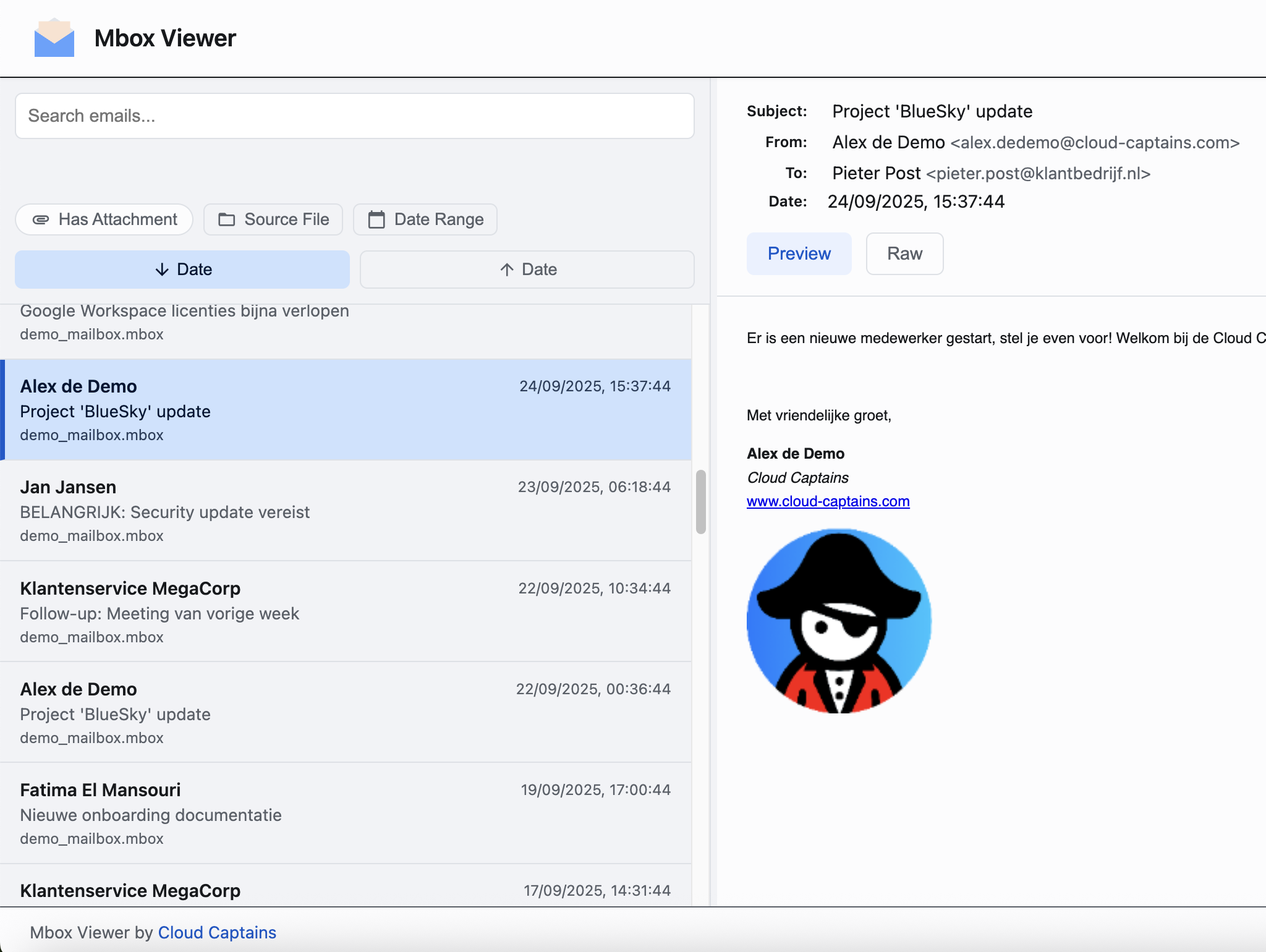Click the paperclip icon in Has Attachment
This screenshot has height=952, width=1266.
point(41,219)
